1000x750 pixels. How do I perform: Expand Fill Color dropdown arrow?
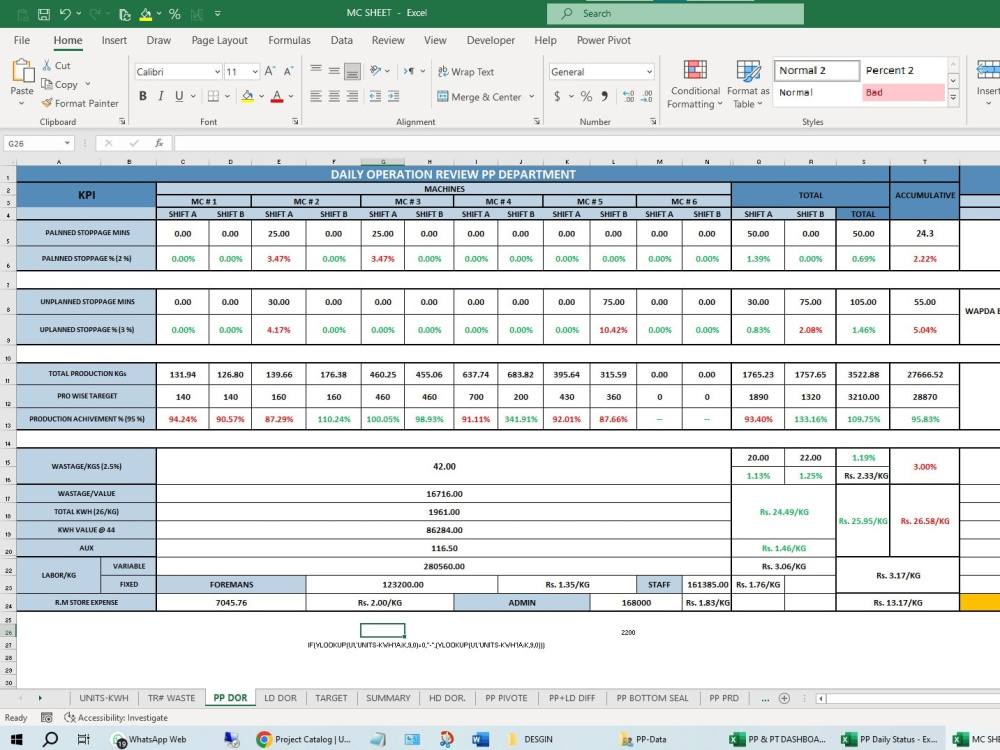click(261, 96)
